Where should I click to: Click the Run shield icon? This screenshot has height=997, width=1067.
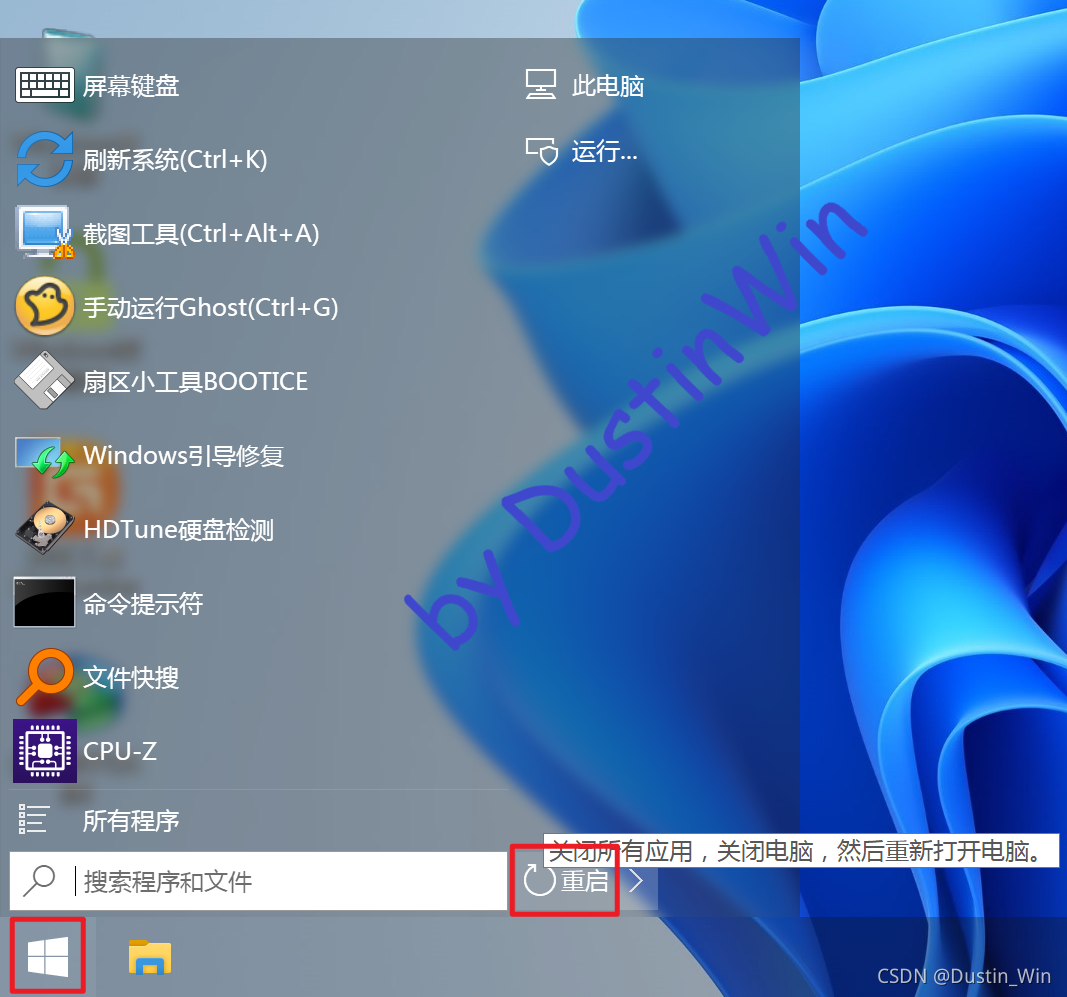[542, 151]
